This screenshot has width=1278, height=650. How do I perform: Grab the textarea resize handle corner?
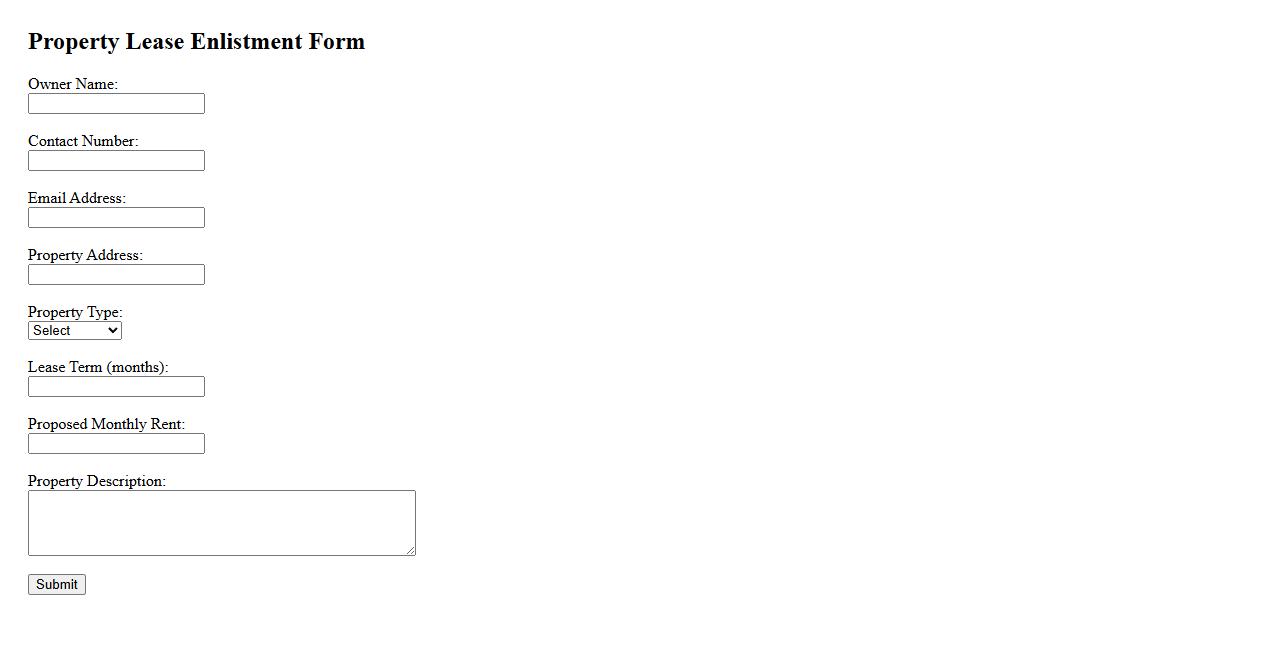pos(410,550)
